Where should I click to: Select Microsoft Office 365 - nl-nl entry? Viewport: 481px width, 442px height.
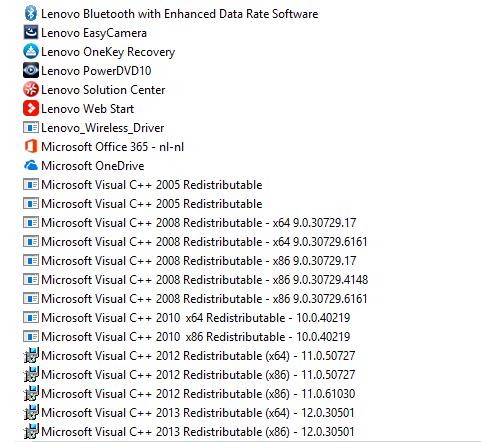point(112,147)
